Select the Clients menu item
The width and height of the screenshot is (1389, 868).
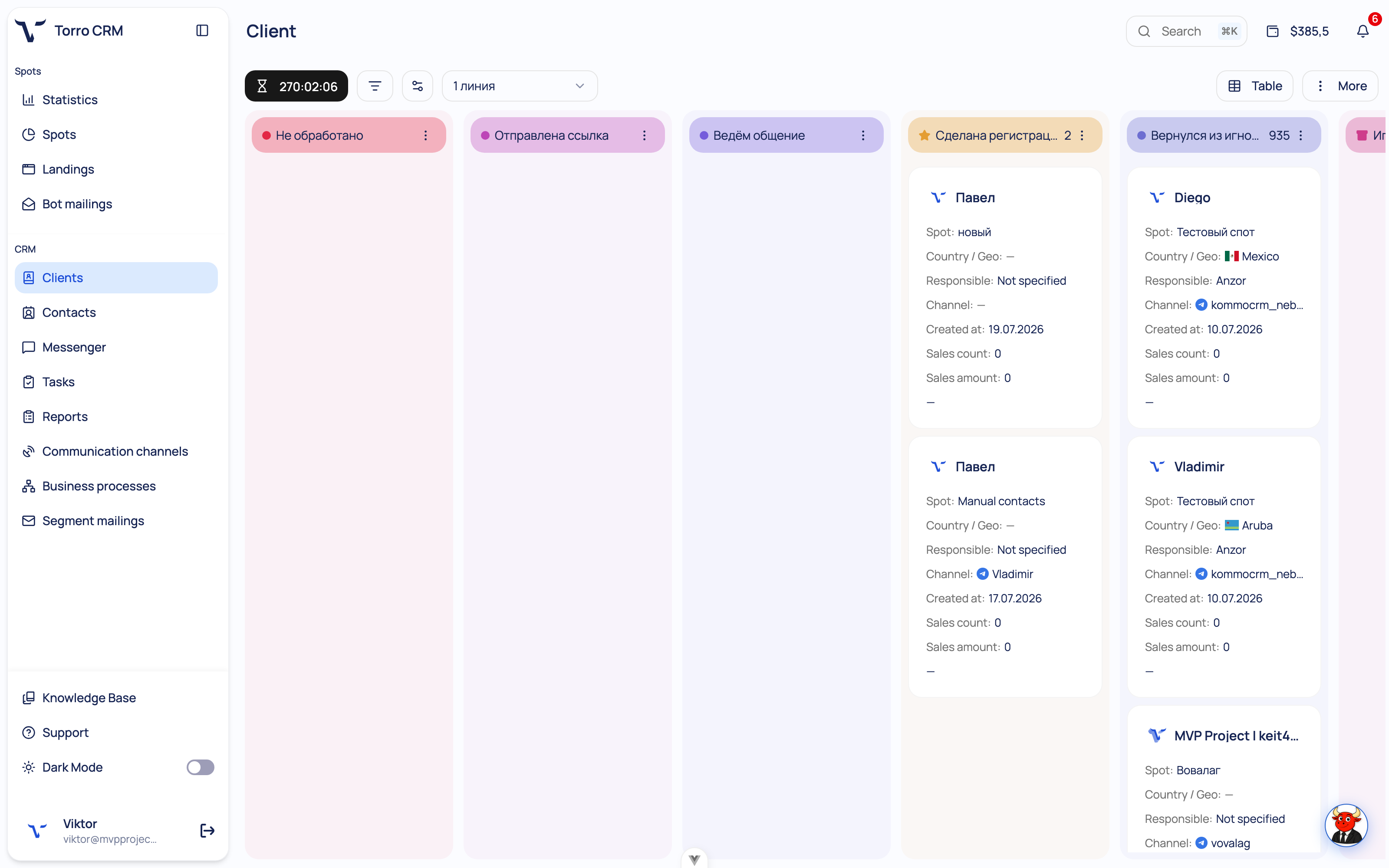click(116, 278)
